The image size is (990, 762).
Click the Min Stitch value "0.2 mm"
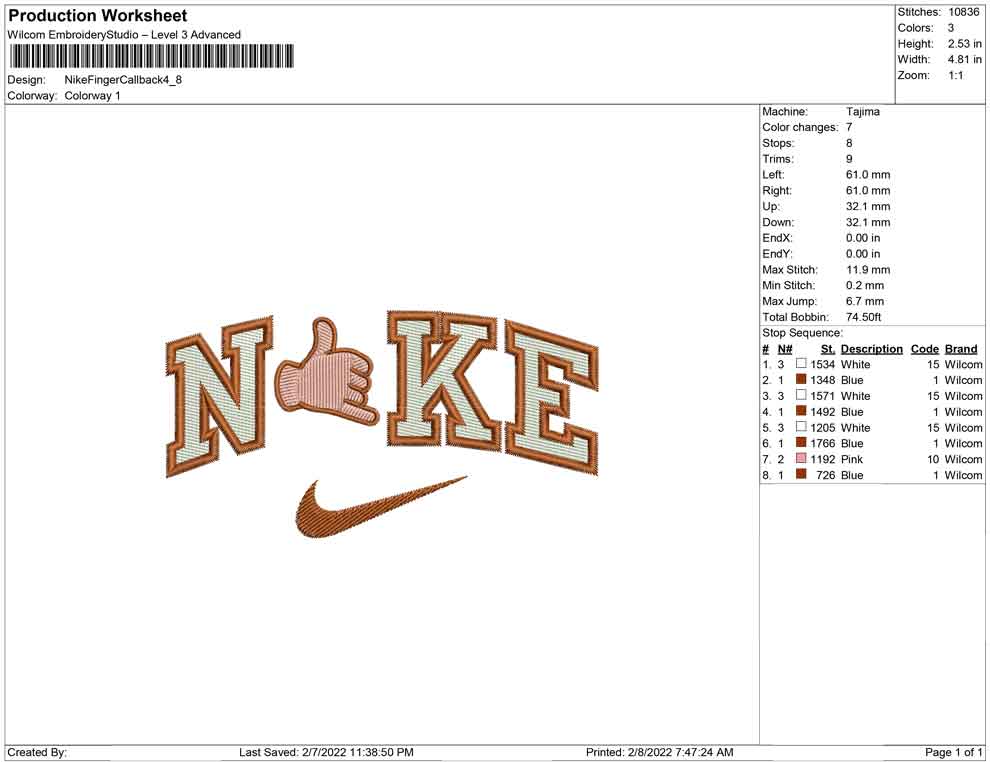point(865,285)
